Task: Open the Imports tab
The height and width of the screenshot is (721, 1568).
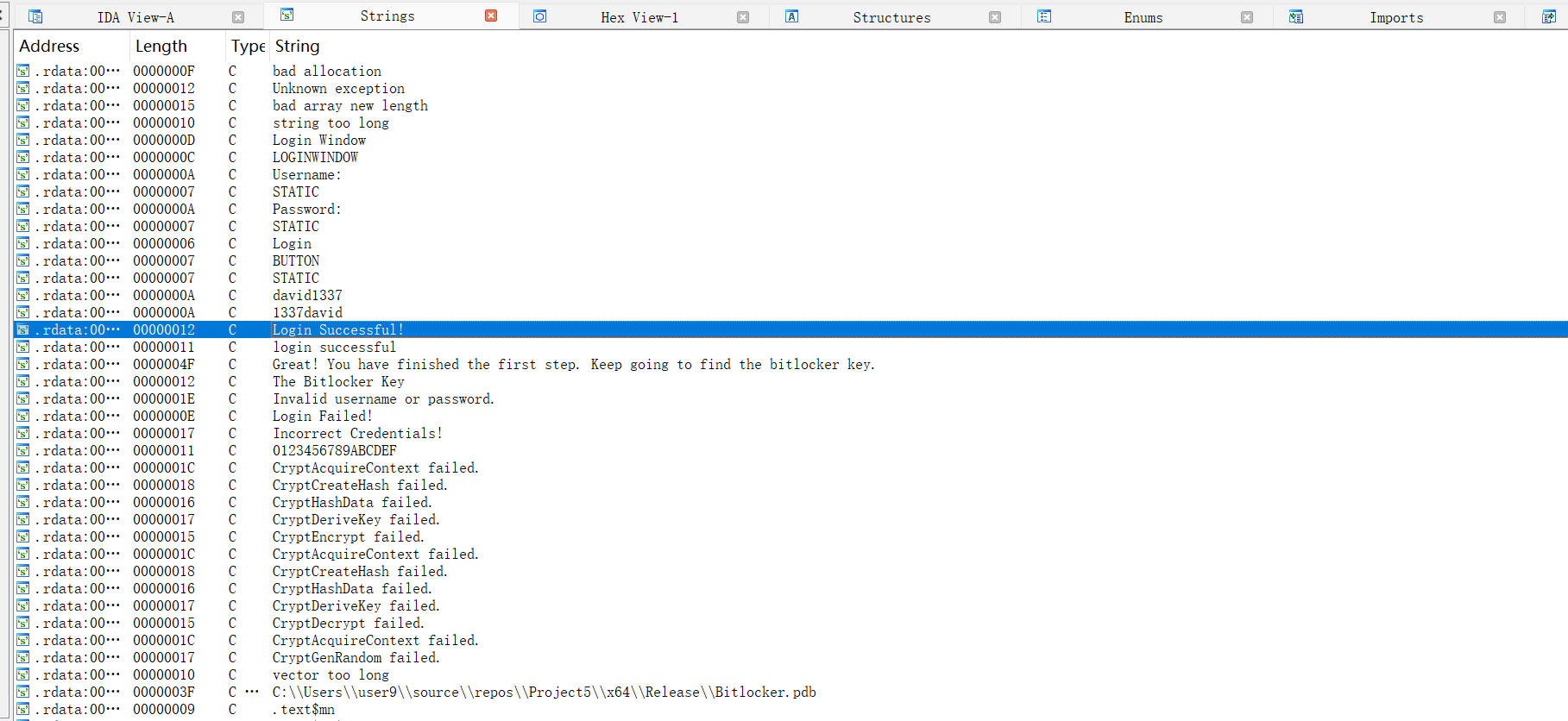Action: [x=1395, y=18]
